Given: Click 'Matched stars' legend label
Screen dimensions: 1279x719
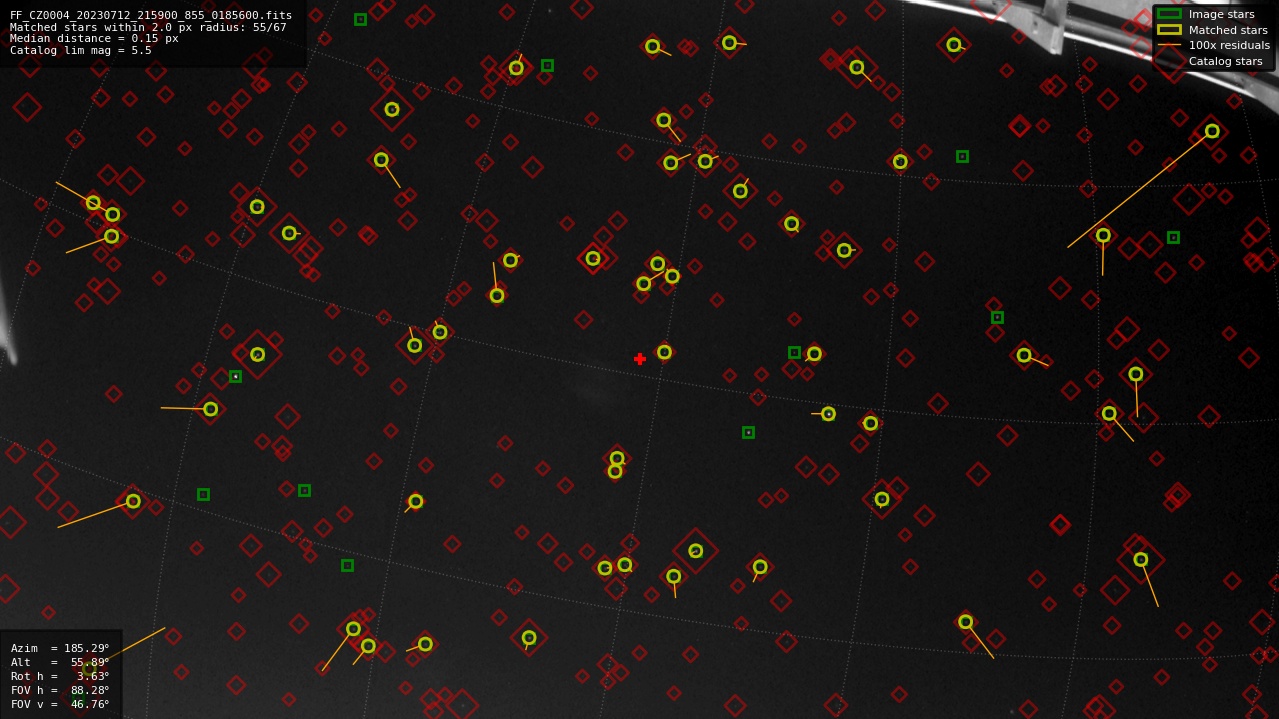Looking at the screenshot, I should click(1228, 30).
